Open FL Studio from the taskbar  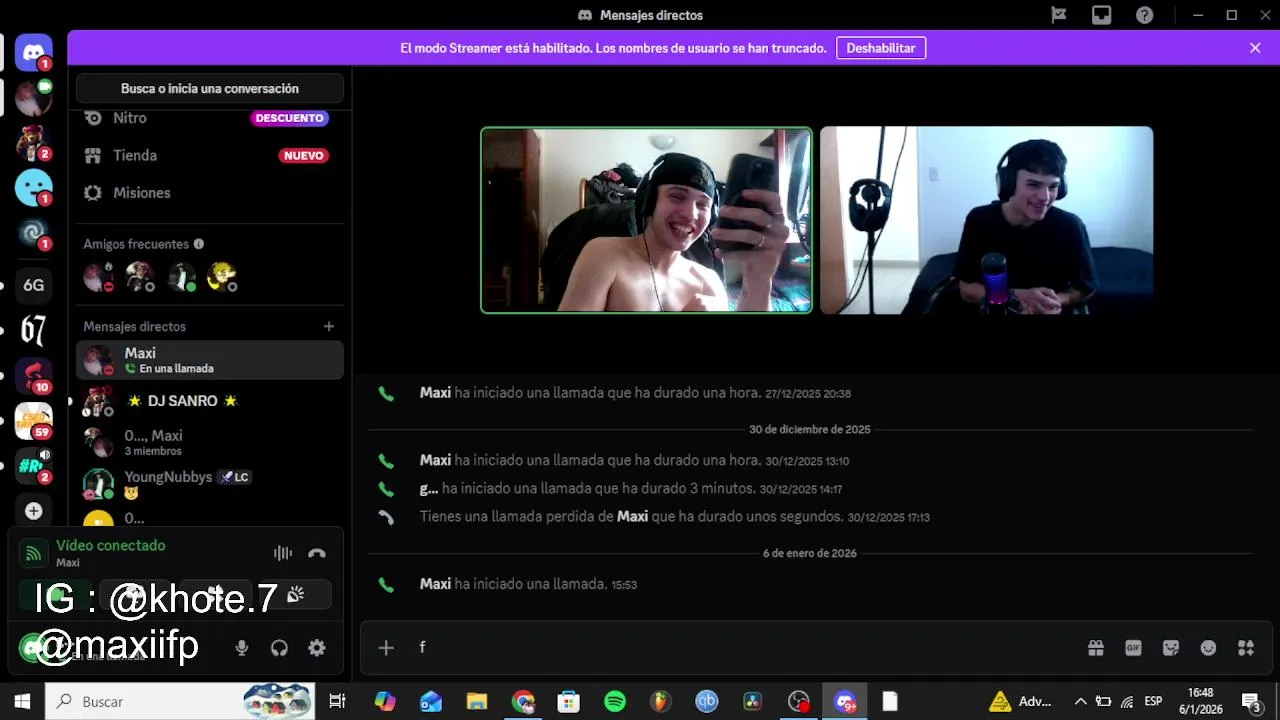click(x=660, y=701)
